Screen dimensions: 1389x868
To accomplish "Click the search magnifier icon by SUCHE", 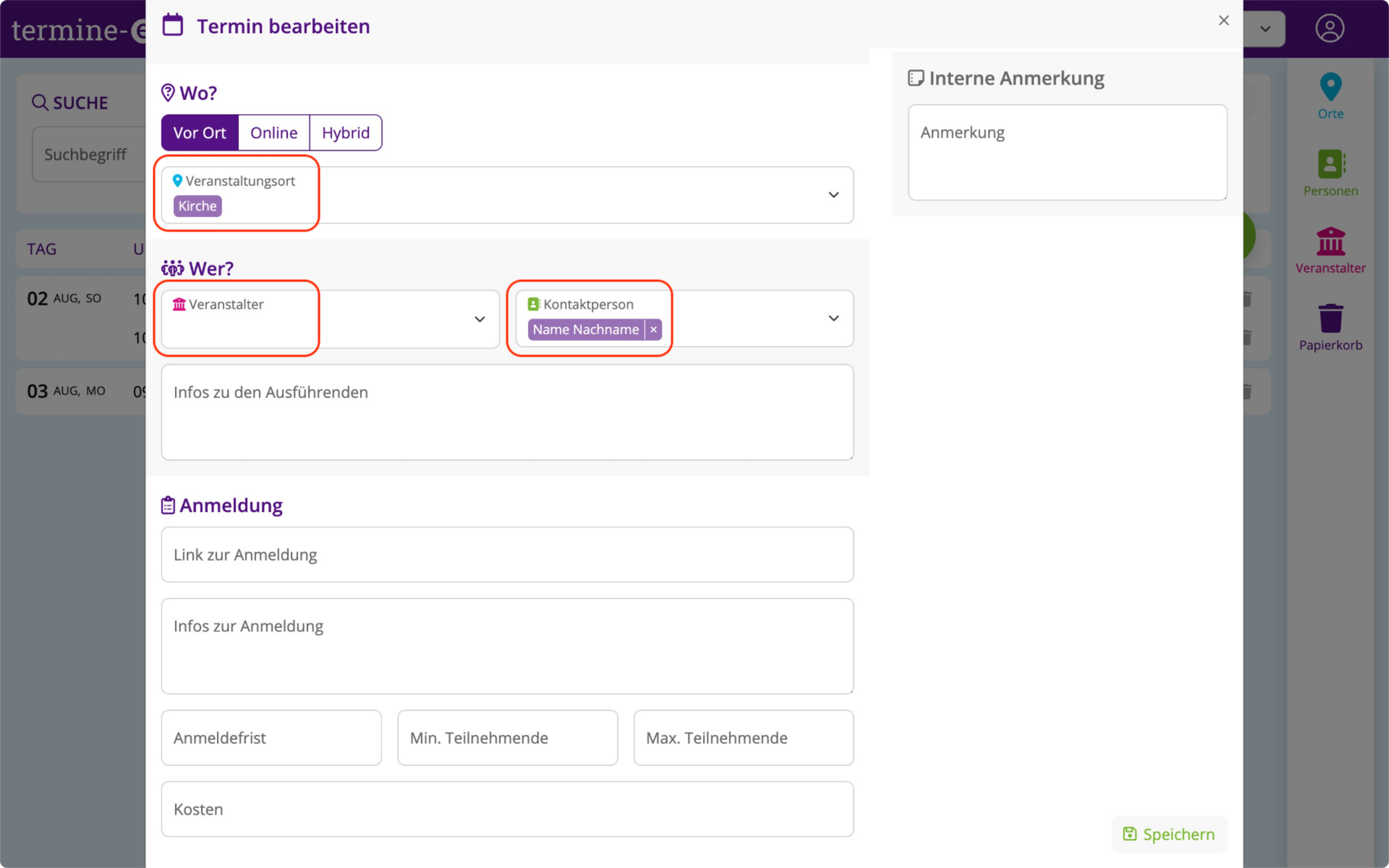I will 40,103.
